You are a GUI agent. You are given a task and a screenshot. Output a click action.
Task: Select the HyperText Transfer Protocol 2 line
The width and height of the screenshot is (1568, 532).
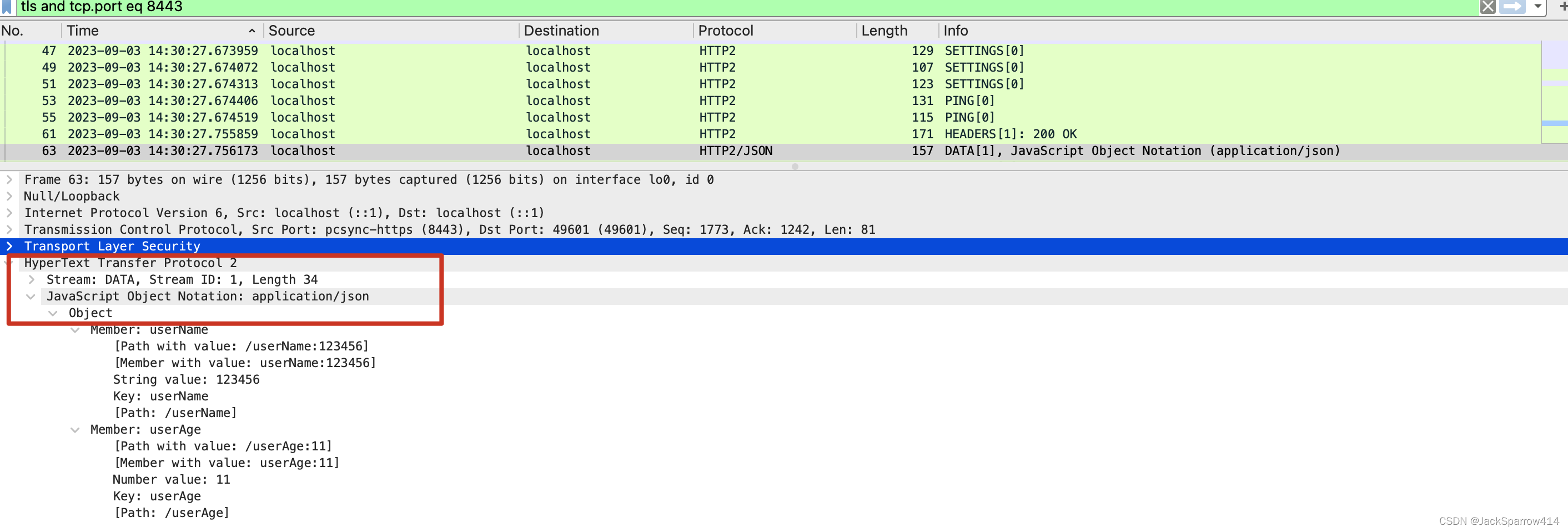(x=784, y=263)
